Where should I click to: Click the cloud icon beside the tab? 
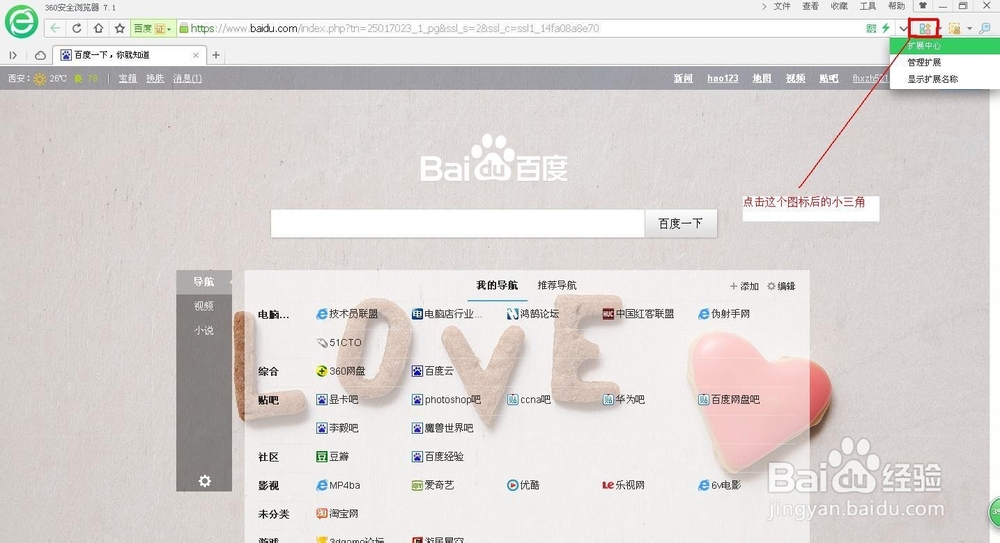click(x=40, y=56)
